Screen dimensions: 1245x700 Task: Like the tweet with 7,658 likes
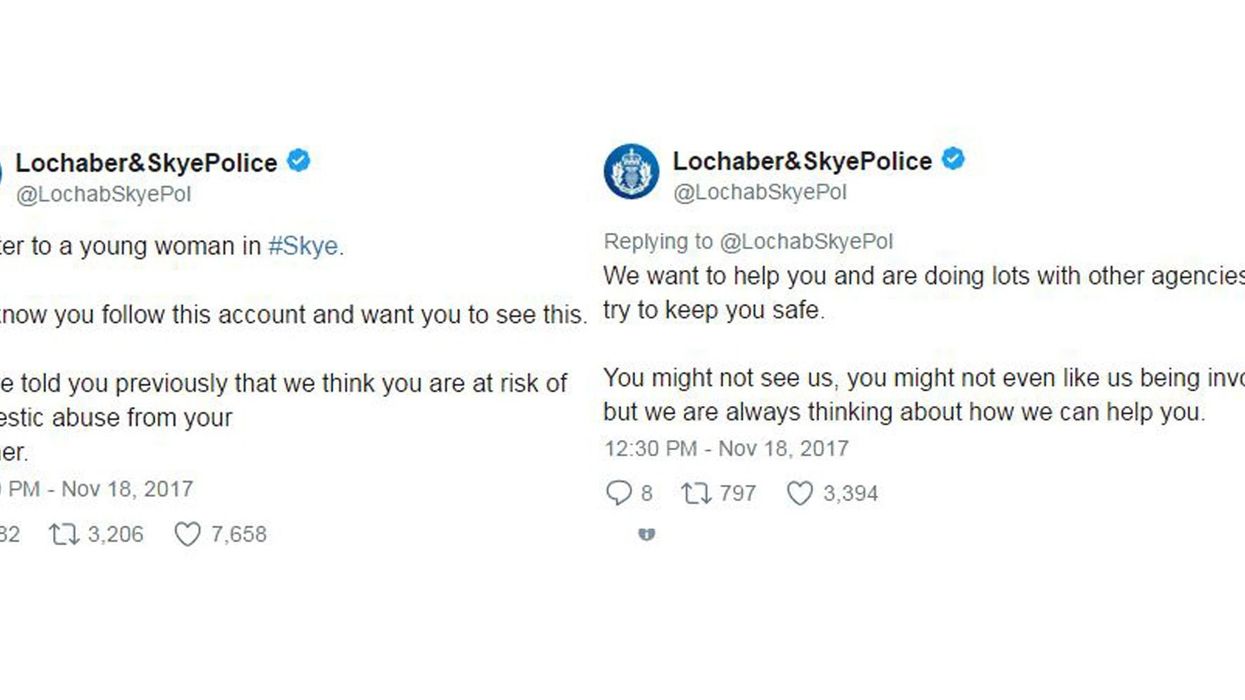[x=187, y=534]
